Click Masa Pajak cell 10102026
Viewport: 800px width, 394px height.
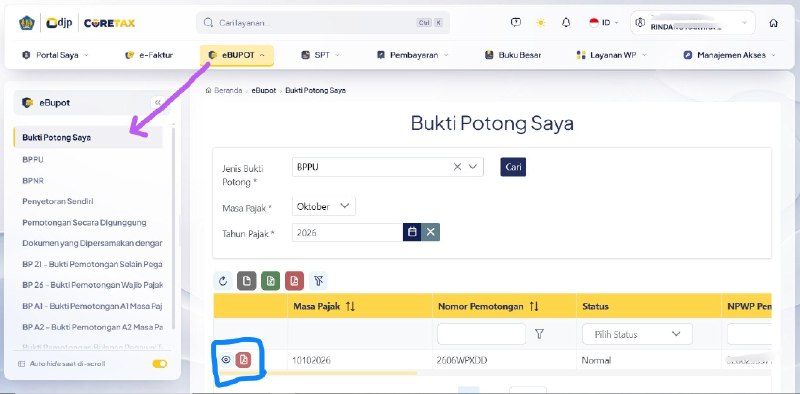pos(311,360)
